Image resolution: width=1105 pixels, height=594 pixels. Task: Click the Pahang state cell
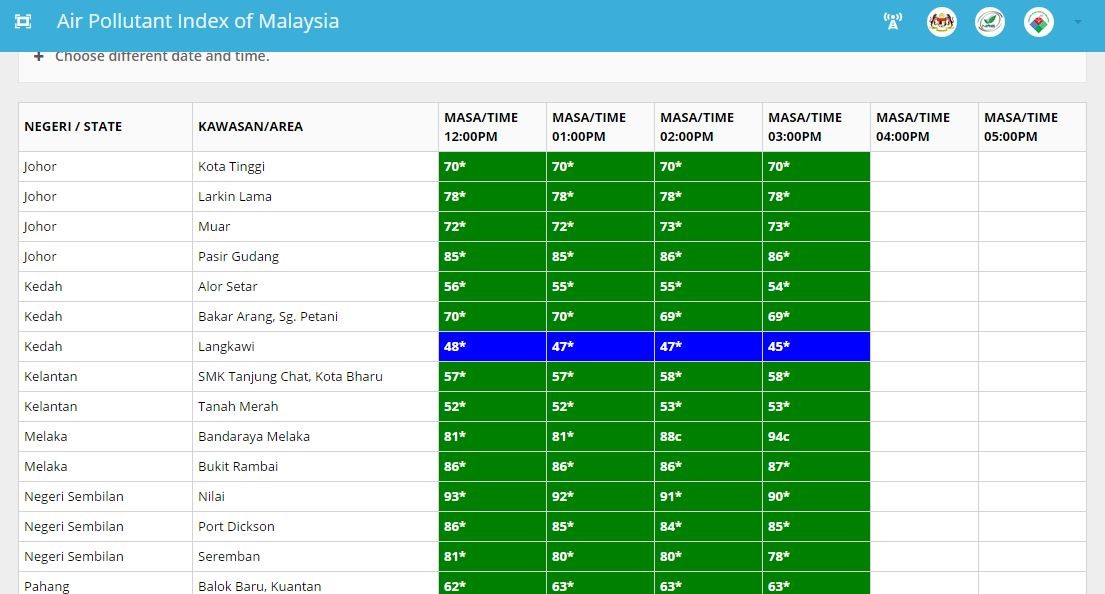pyautogui.click(x=105, y=584)
